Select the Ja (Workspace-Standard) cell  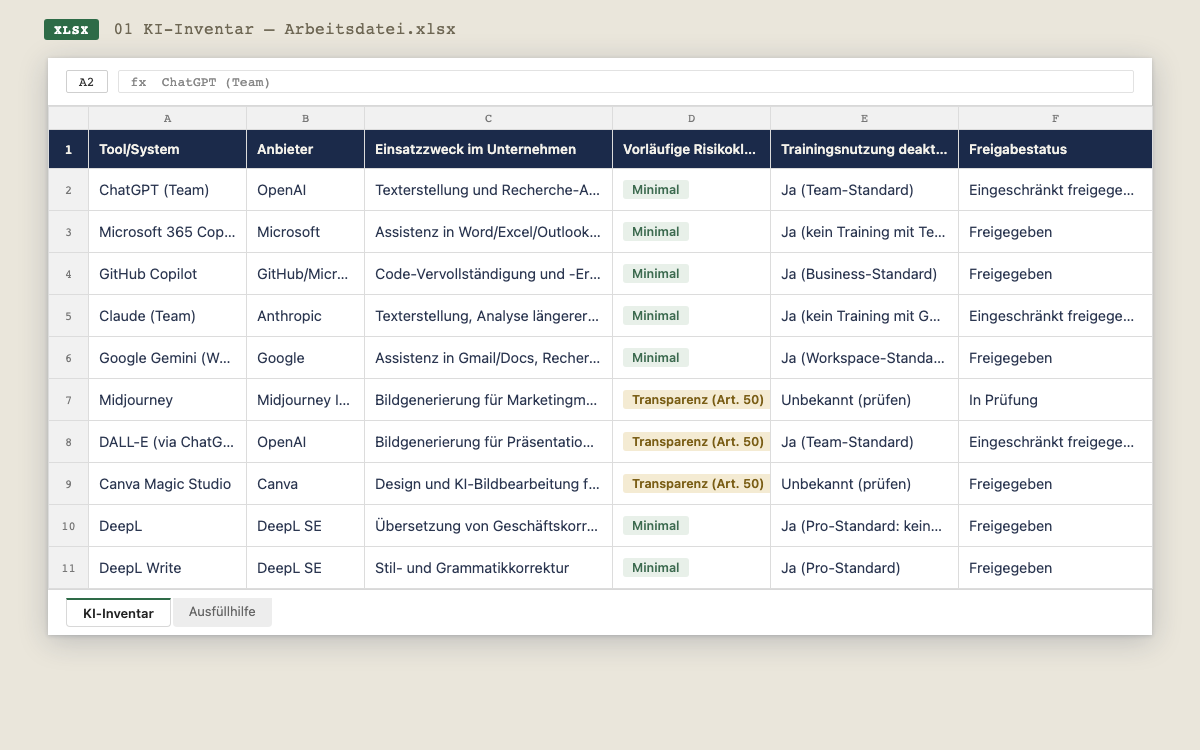click(x=864, y=358)
